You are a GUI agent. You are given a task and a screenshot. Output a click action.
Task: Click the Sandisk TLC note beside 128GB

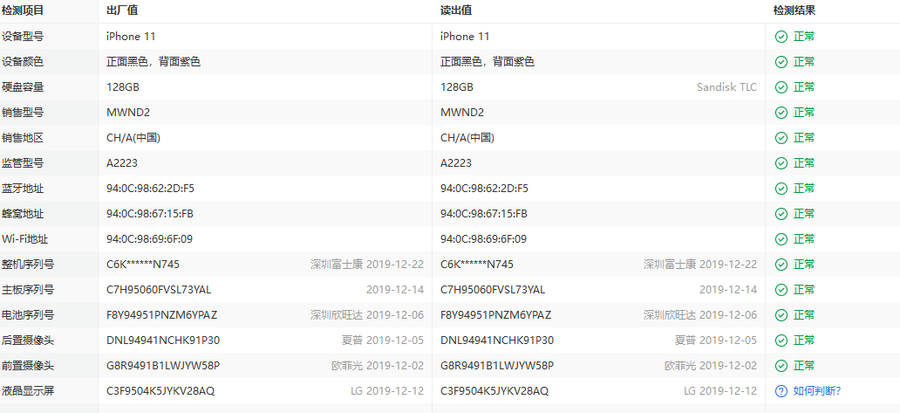point(727,87)
